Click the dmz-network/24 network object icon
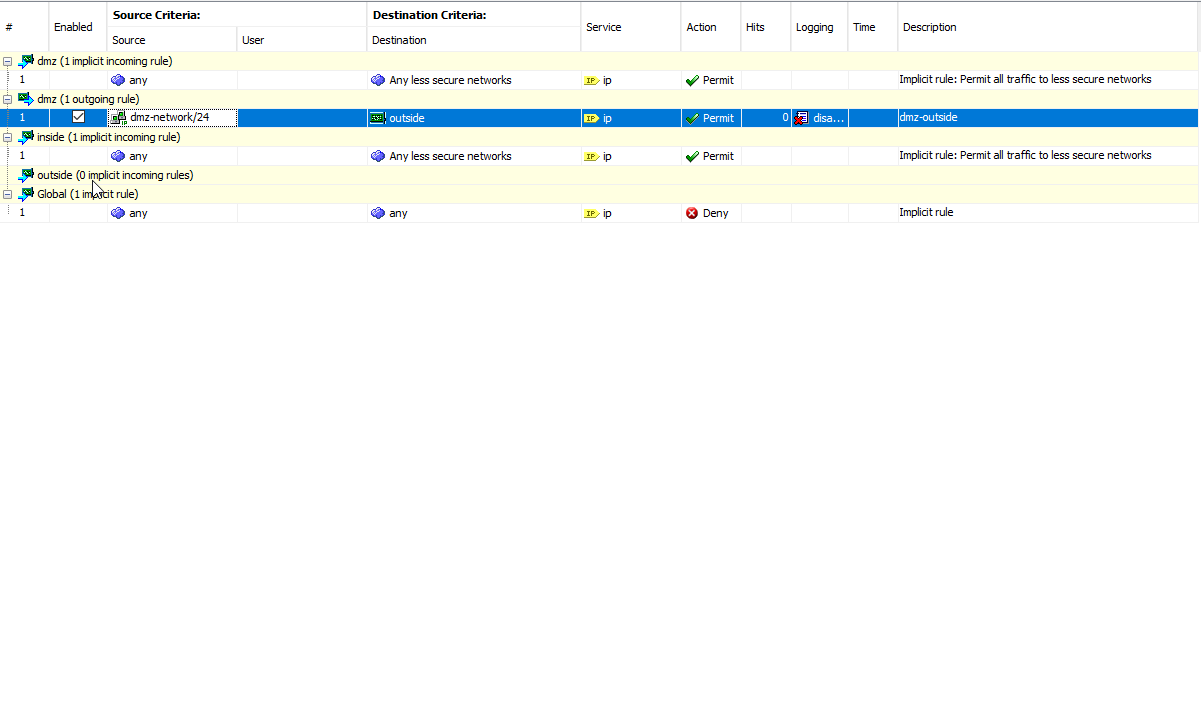The width and height of the screenshot is (1201, 720). click(119, 117)
